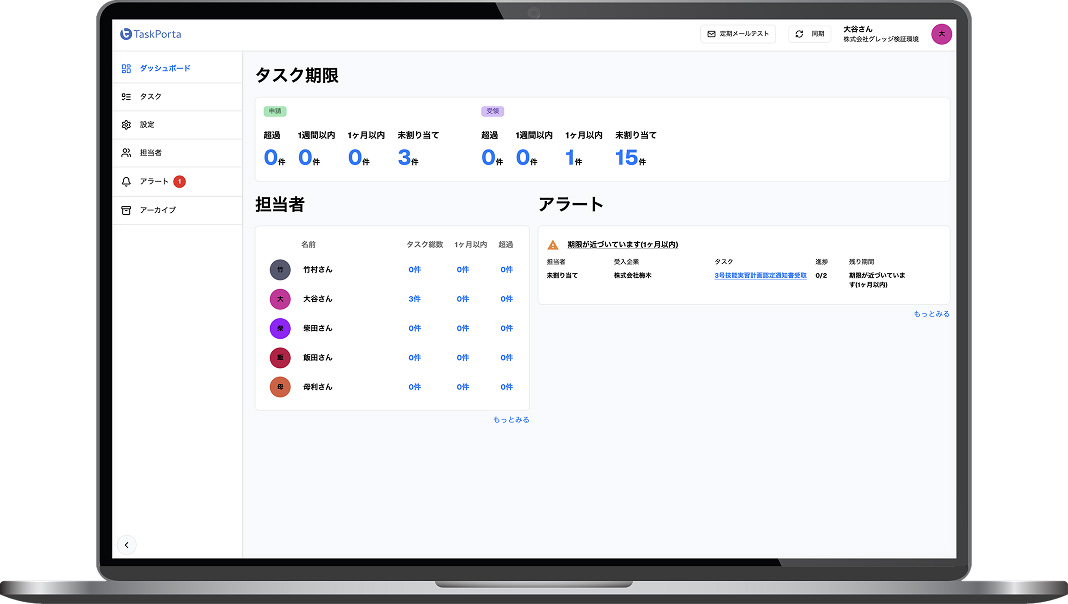Image resolution: width=1068 pixels, height=604 pixels.
Task: Open アーカイブ via the archive box icon
Action: pos(124,210)
